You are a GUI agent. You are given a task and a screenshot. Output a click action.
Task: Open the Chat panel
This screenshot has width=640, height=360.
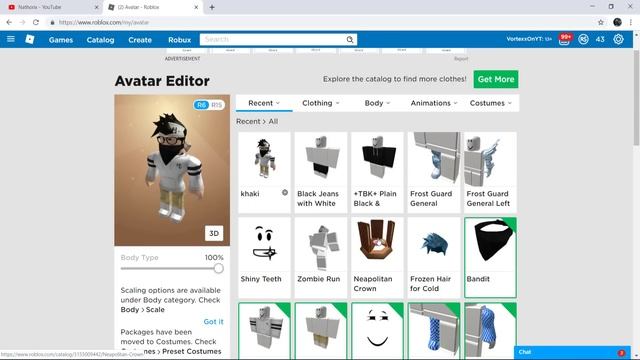[x=572, y=352]
